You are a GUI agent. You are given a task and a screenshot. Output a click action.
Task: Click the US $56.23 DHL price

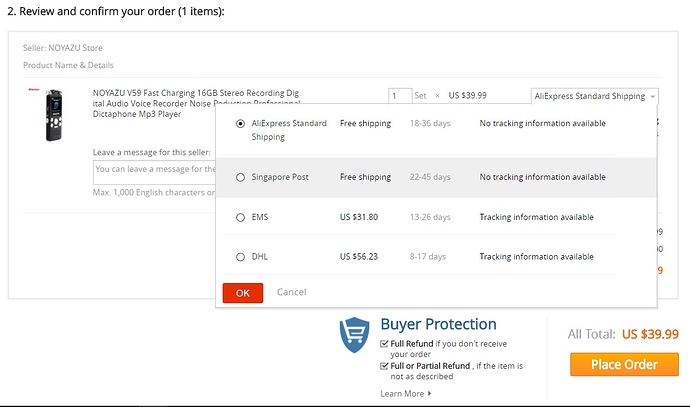[359, 257]
